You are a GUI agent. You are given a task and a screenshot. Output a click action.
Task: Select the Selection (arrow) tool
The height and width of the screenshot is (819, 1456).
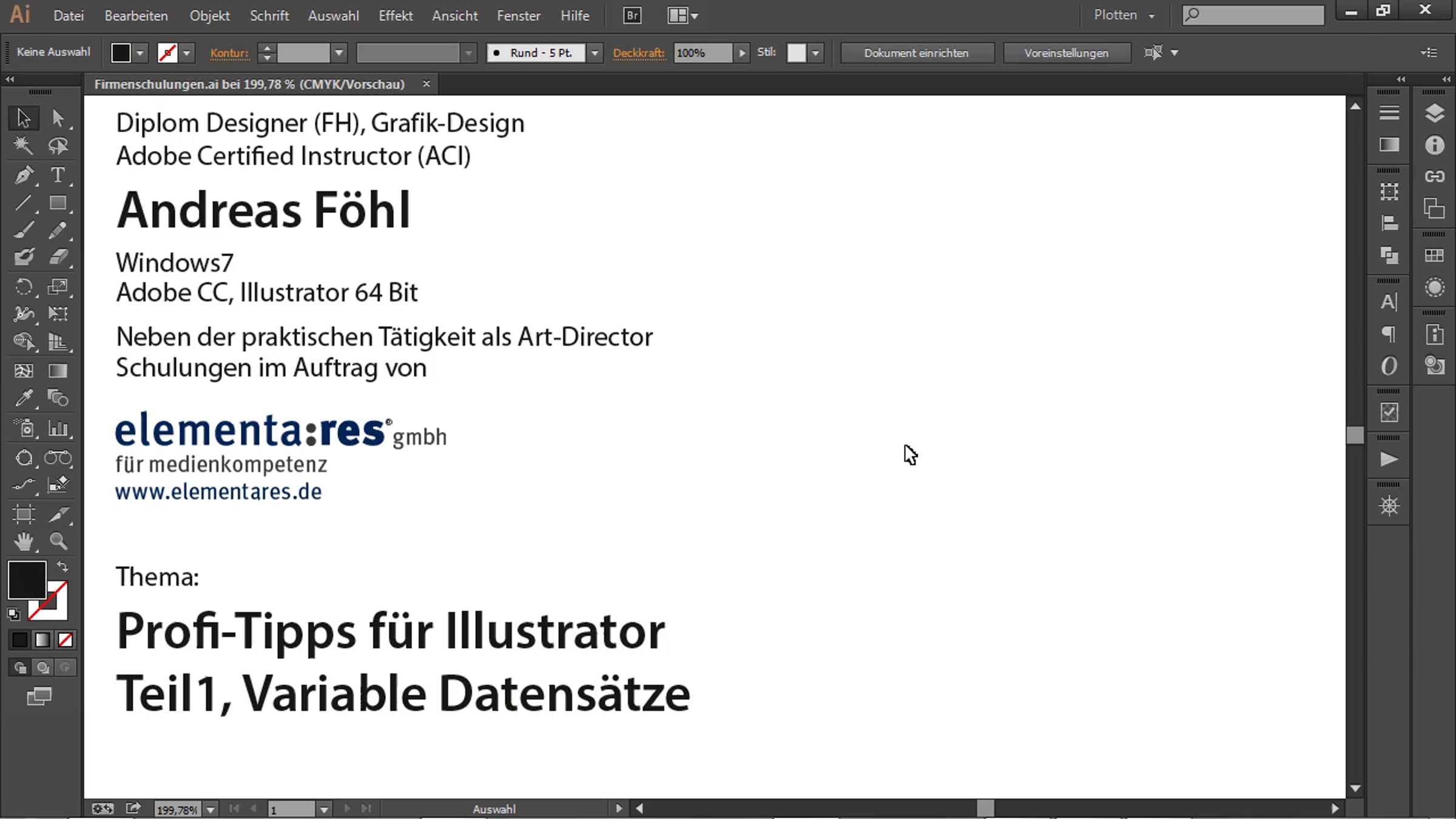24,118
